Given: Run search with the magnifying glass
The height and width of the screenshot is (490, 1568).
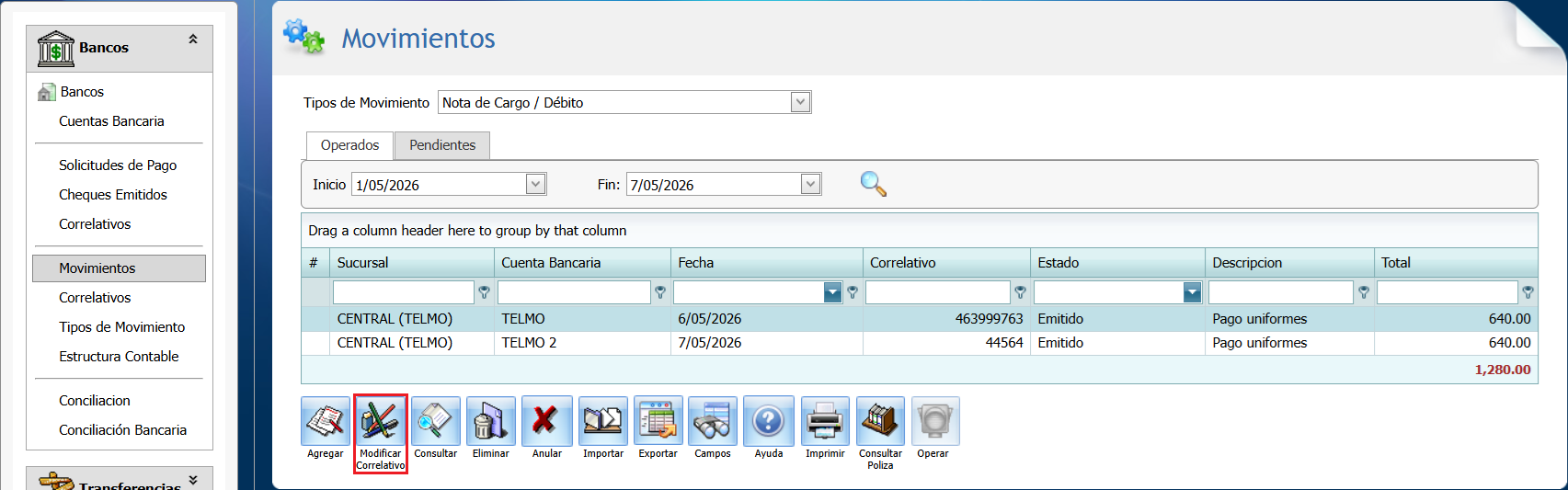Looking at the screenshot, I should tap(873, 184).
